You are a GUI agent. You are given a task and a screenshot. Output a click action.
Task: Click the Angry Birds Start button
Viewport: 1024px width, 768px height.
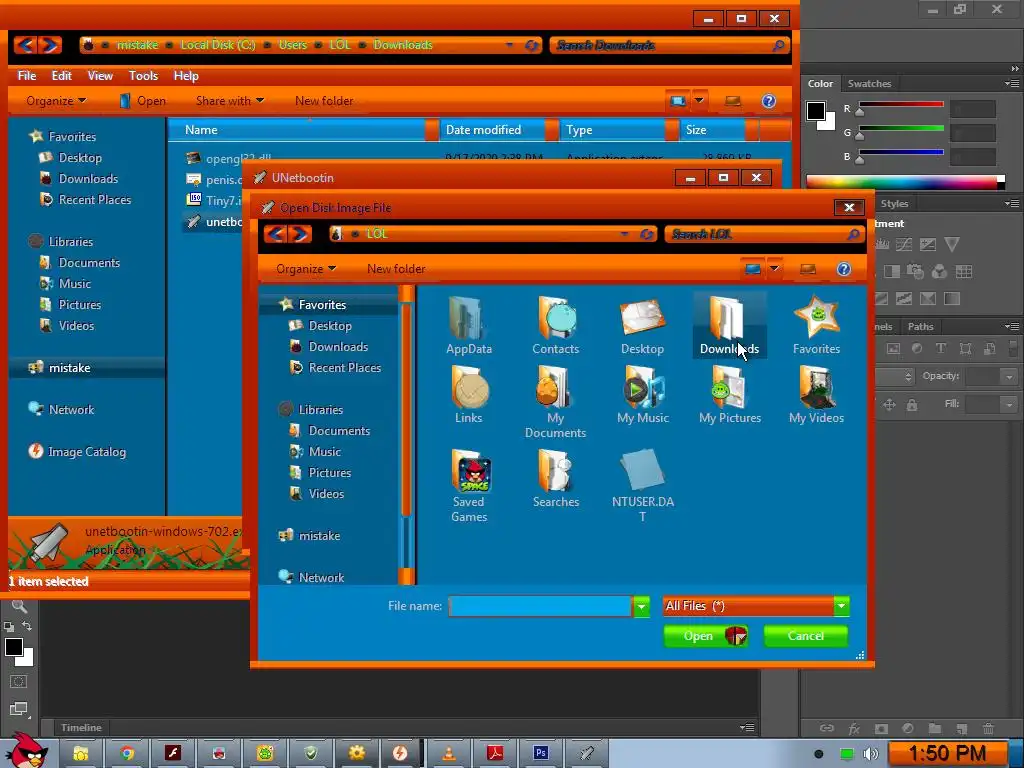coord(26,751)
